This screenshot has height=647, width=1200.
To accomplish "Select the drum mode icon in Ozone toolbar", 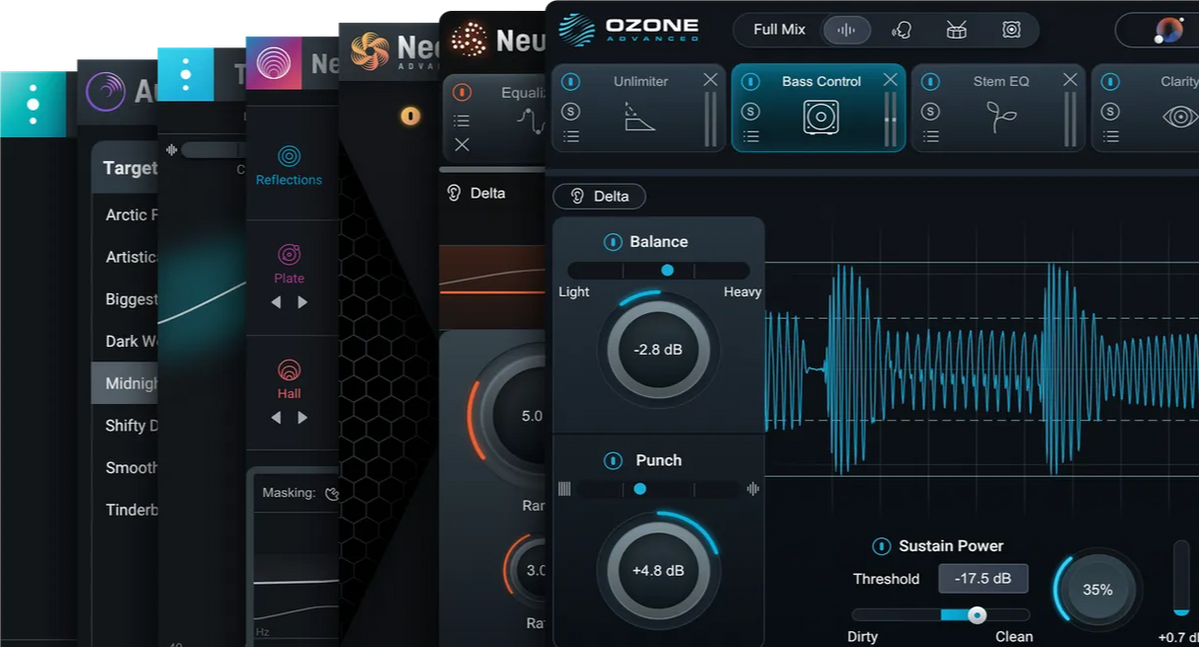I will click(955, 30).
